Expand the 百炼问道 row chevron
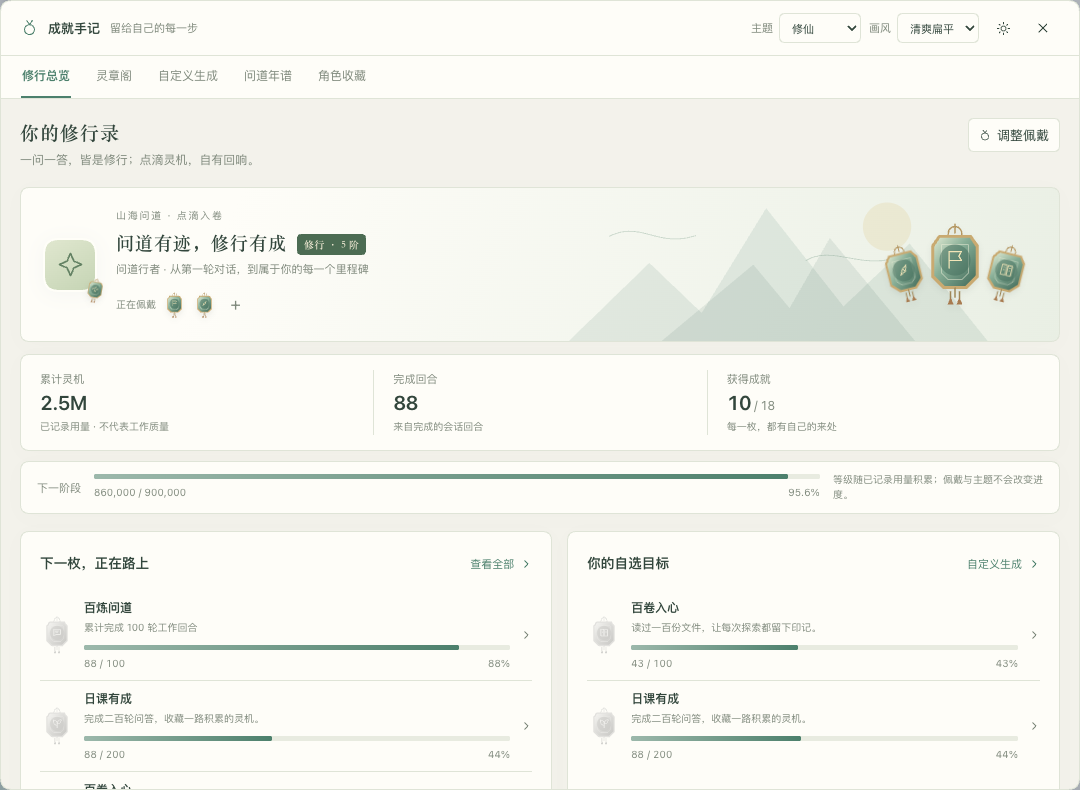The image size is (1080, 790). 526,635
